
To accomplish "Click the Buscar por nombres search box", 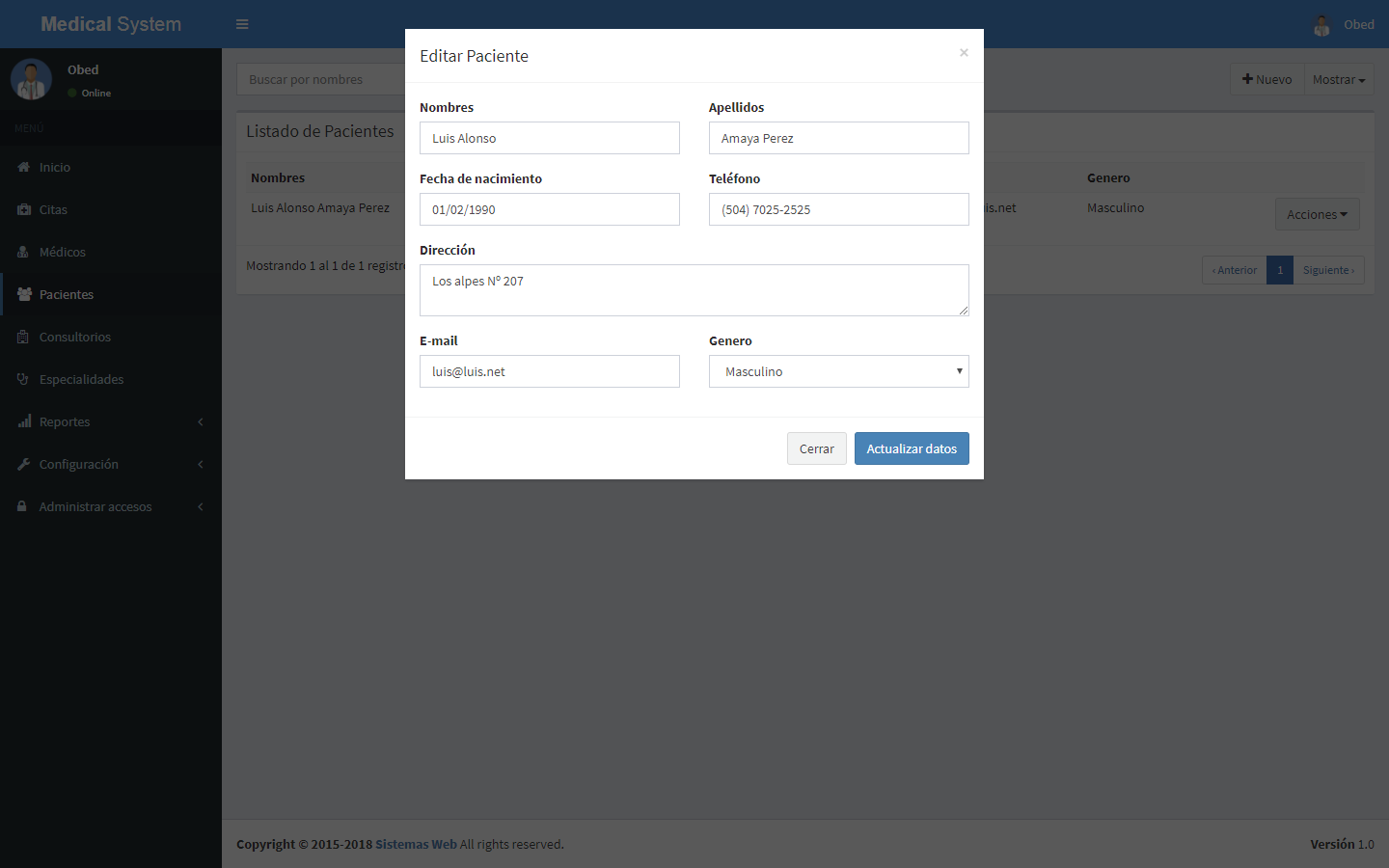I will point(320,79).
